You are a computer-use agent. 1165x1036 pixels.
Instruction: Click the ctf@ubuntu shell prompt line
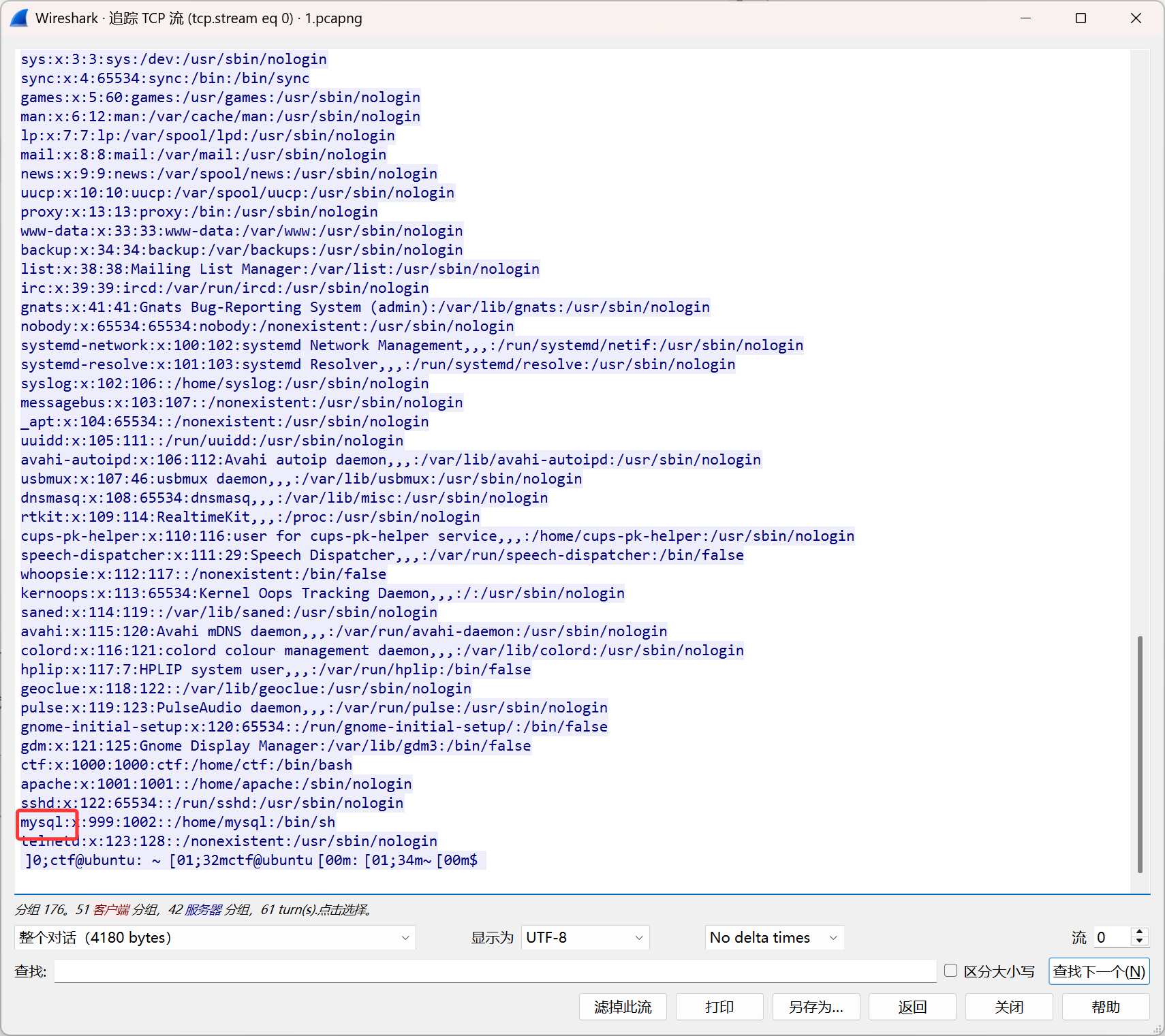253,860
